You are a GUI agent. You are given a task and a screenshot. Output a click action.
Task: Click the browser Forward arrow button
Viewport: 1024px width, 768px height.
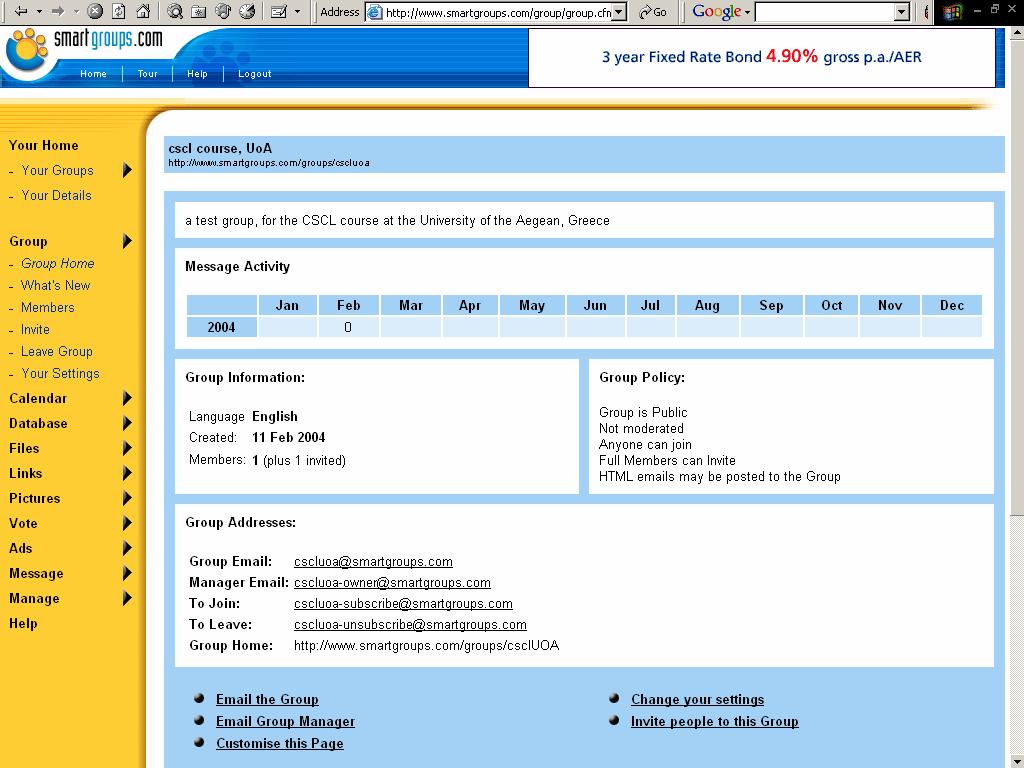click(58, 11)
